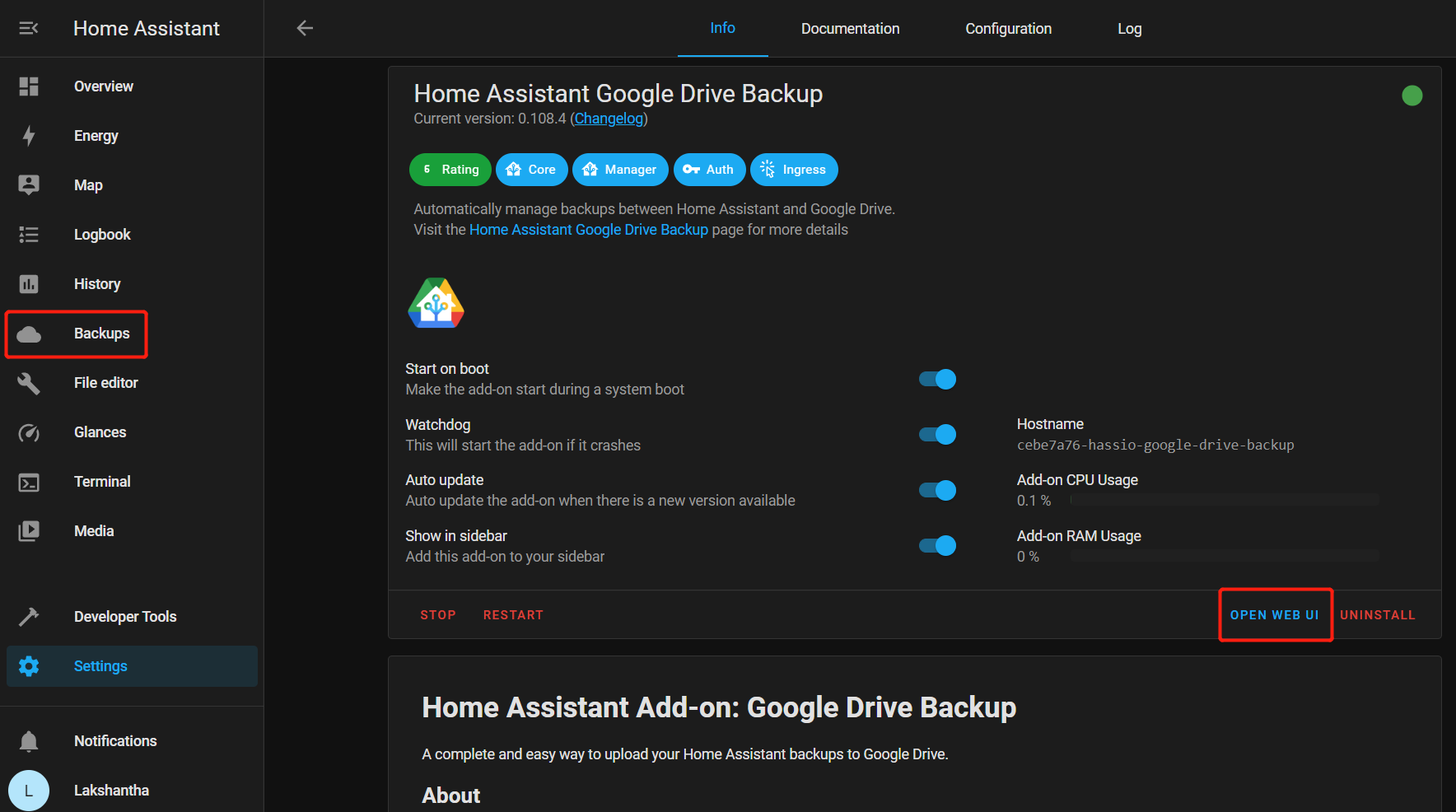Click the History chart icon
Image resolution: width=1456 pixels, height=812 pixels.
(x=29, y=284)
